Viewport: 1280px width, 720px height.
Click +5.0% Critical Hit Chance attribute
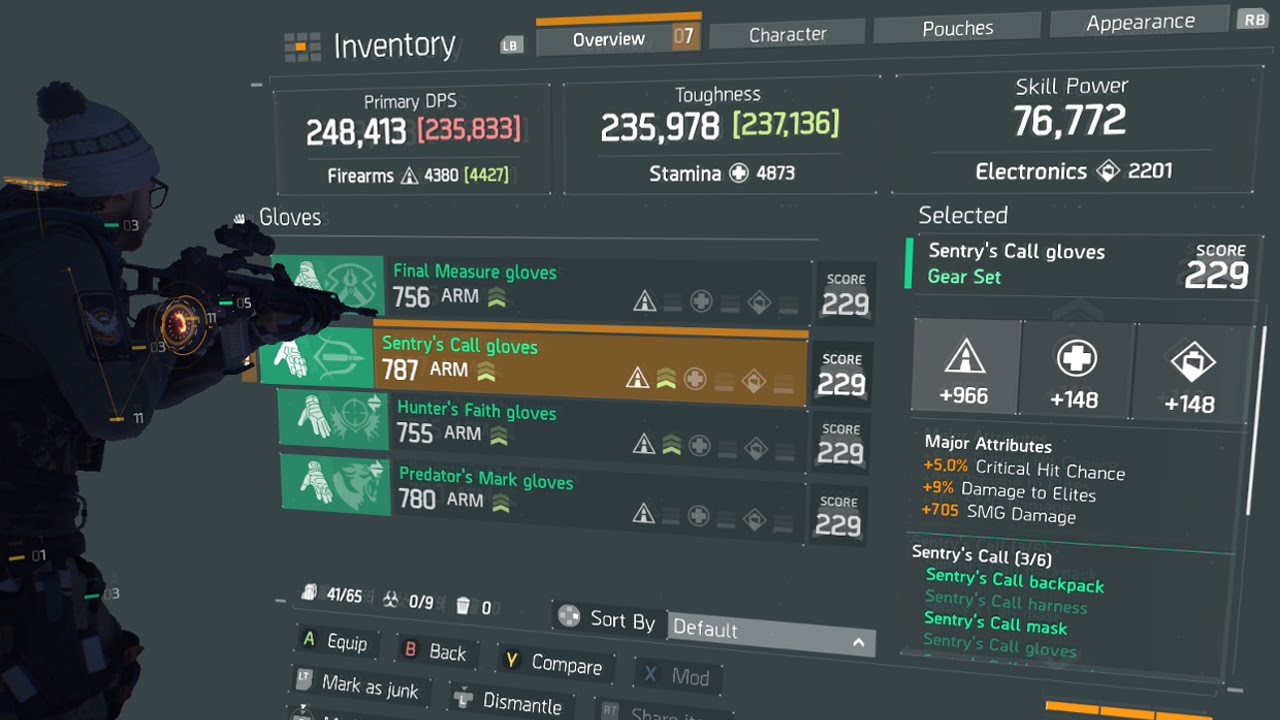1023,468
